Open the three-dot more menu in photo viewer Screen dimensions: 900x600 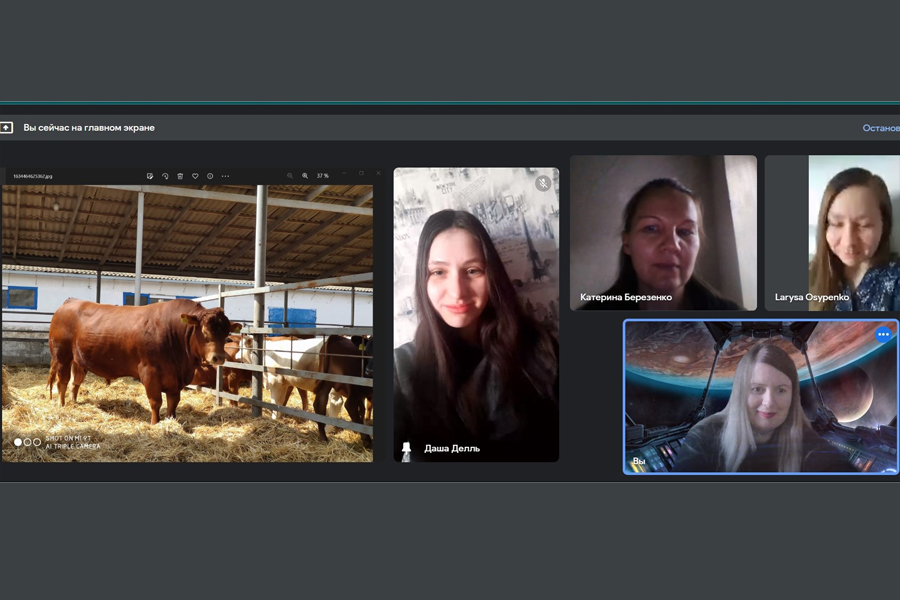tap(226, 176)
